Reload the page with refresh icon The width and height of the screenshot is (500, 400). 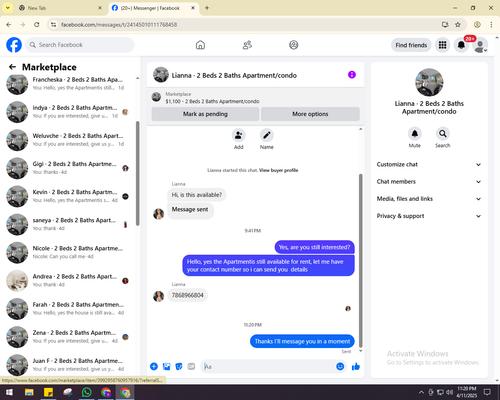(x=37, y=24)
